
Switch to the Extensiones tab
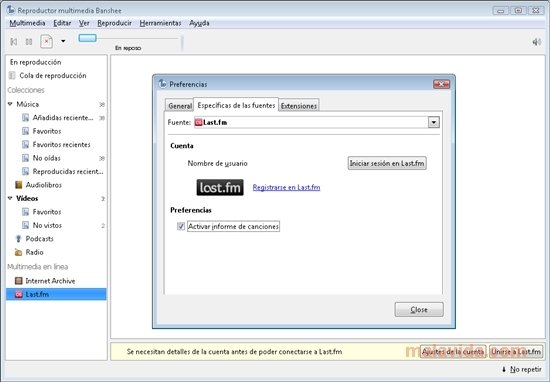299,106
